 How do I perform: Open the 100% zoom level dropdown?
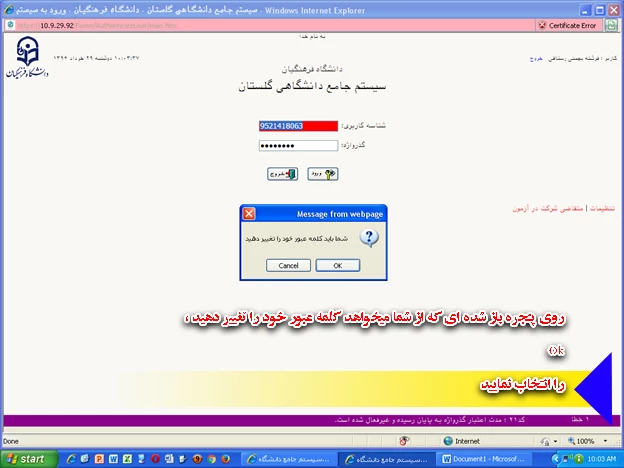[x=590, y=440]
